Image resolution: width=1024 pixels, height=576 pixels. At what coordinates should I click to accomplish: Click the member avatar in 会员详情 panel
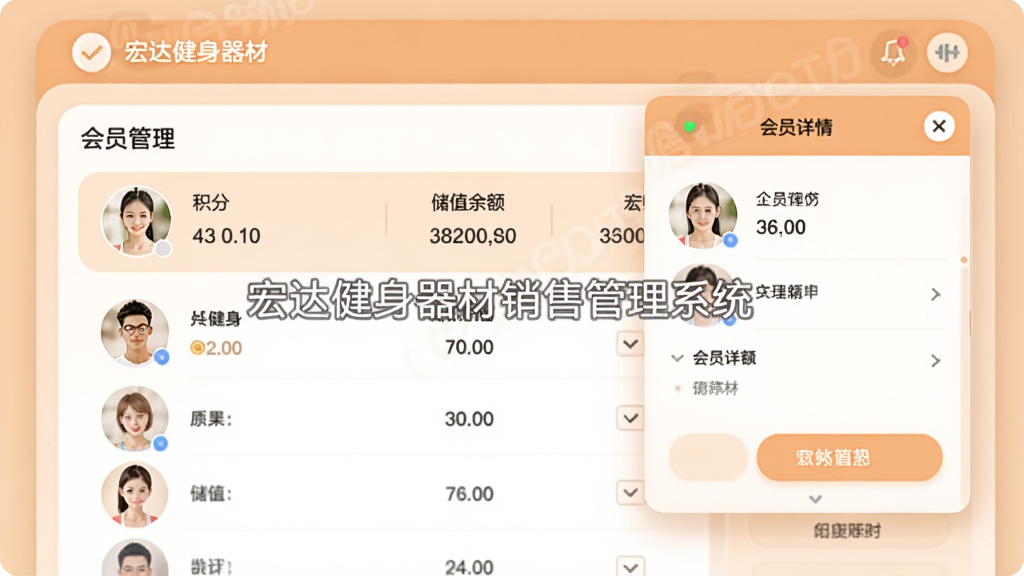703,215
